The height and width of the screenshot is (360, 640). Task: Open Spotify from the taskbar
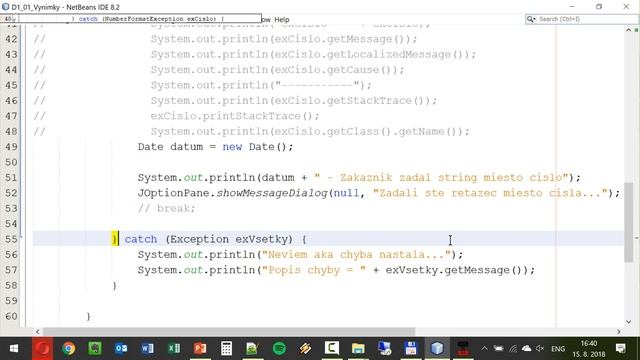279,349
